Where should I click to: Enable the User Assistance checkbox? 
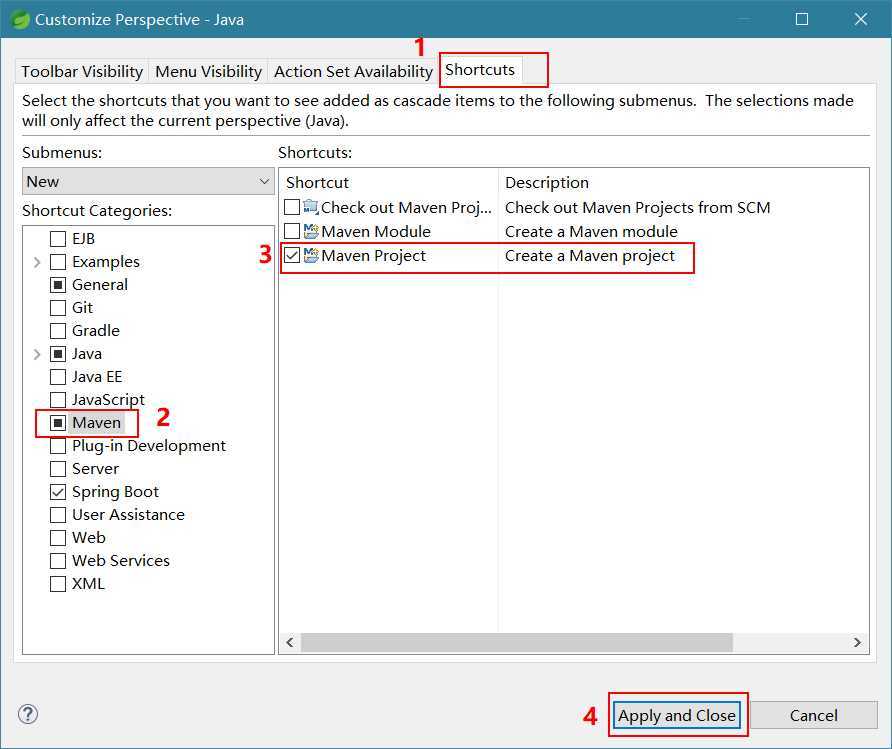(58, 515)
